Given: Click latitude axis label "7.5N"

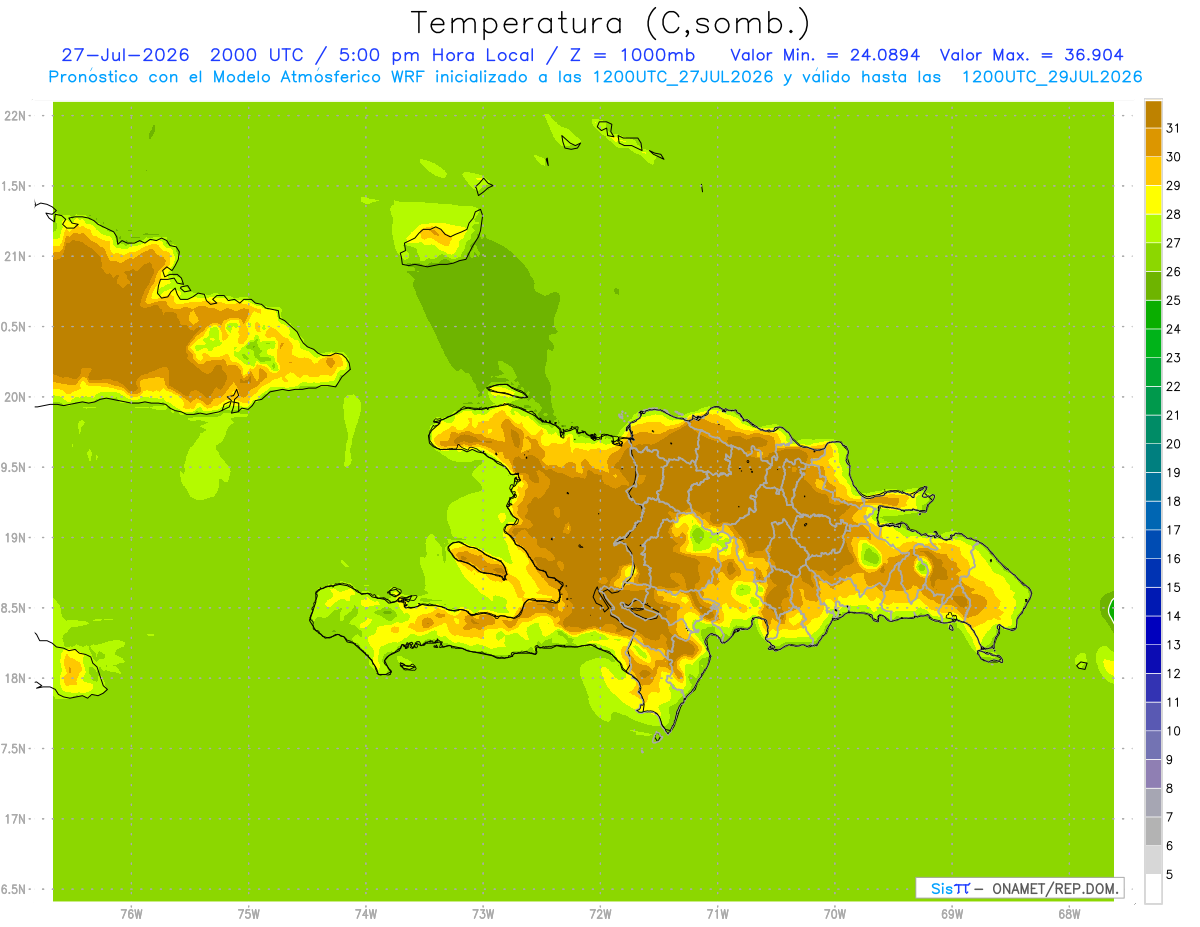Looking at the screenshot, I should (x=14, y=749).
